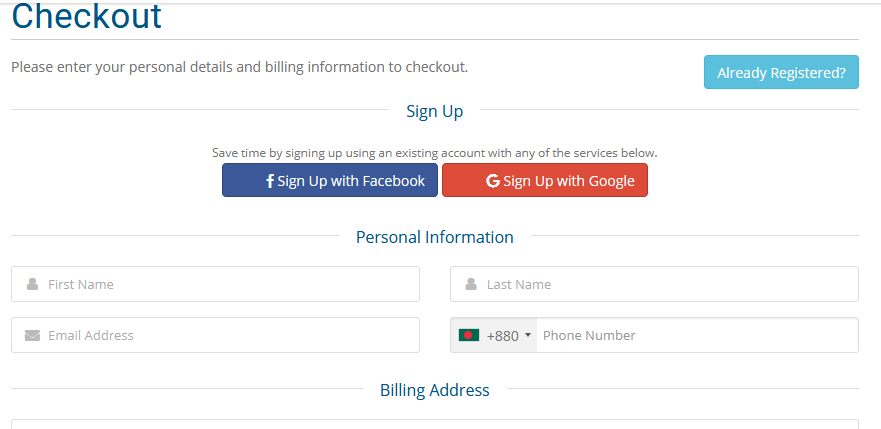This screenshot has height=429, width=881.
Task: Click the Bangladesh flag icon
Action: click(469, 335)
